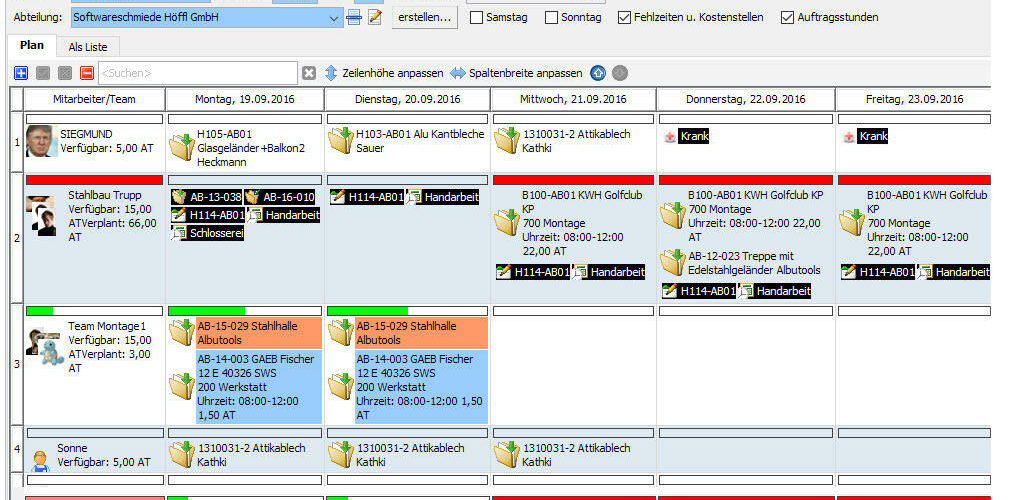Screen dimensions: 1018x500
Task: Switch to the Plan tab
Action: 32,45
